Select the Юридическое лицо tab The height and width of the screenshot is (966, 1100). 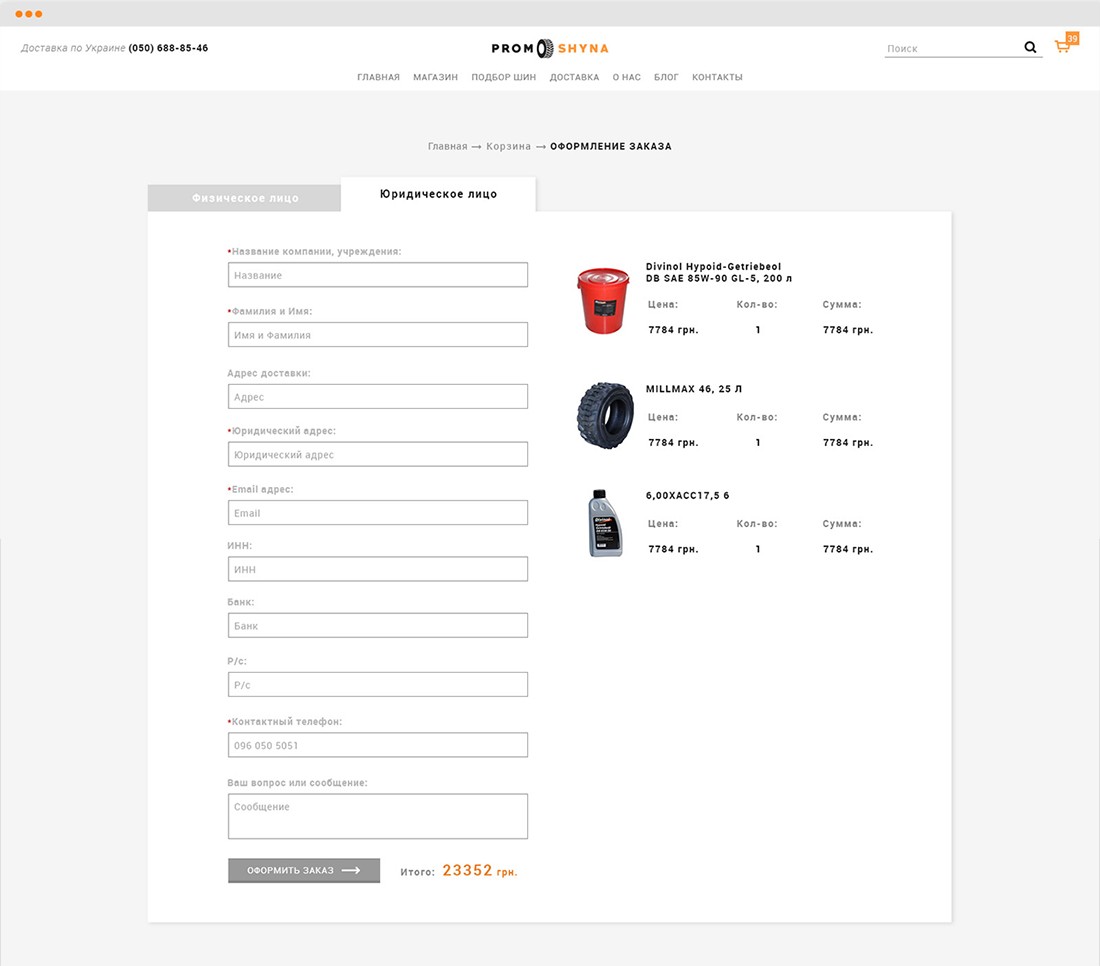[x=438, y=194]
